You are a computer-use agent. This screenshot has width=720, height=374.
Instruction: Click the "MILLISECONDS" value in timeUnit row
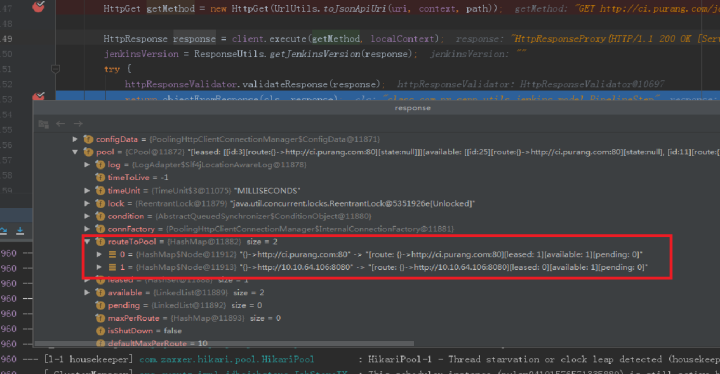tap(267, 190)
